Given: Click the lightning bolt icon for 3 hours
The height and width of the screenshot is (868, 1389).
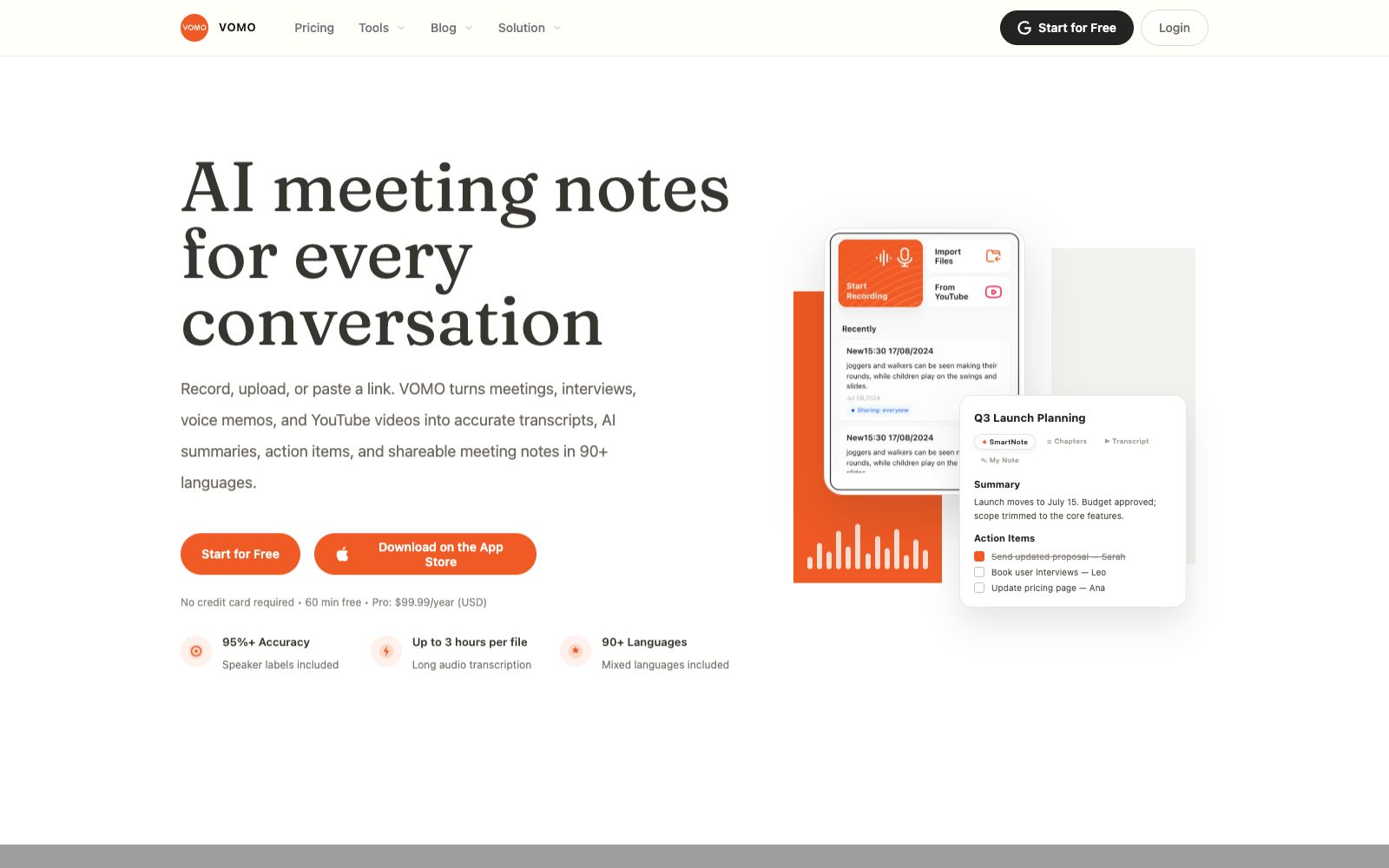Looking at the screenshot, I should [386, 651].
